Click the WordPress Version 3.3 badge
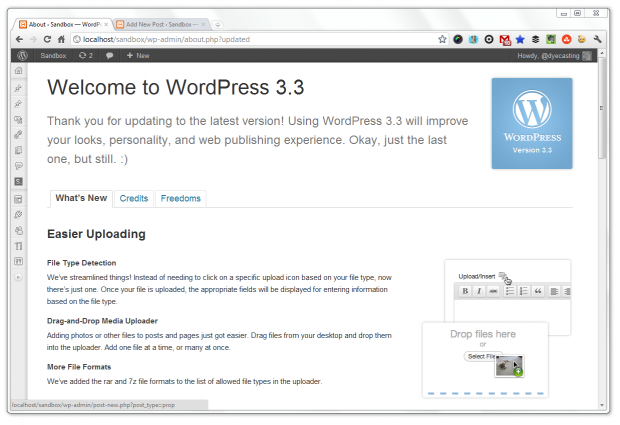 (x=531, y=123)
